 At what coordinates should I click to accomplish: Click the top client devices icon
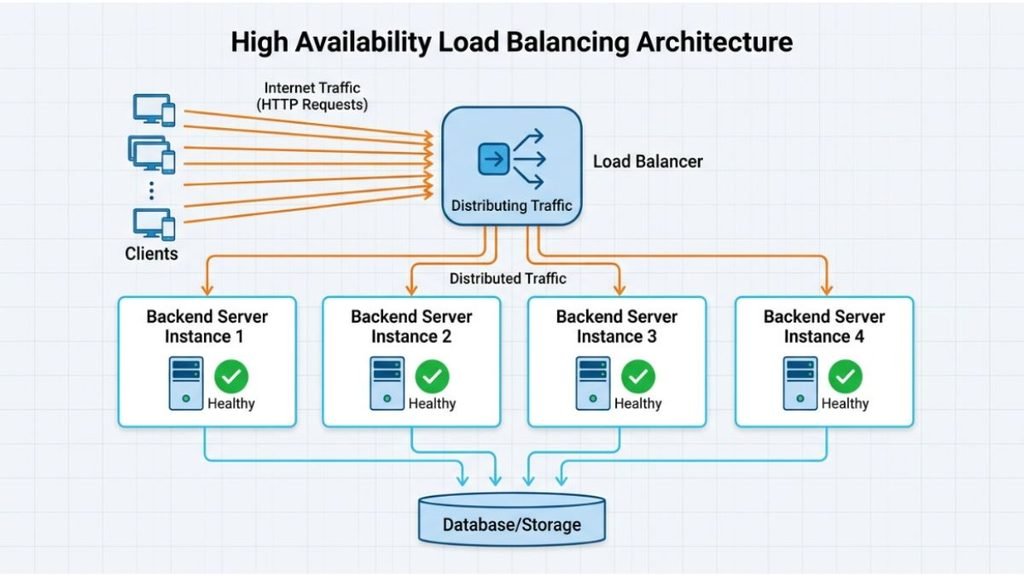click(x=154, y=109)
